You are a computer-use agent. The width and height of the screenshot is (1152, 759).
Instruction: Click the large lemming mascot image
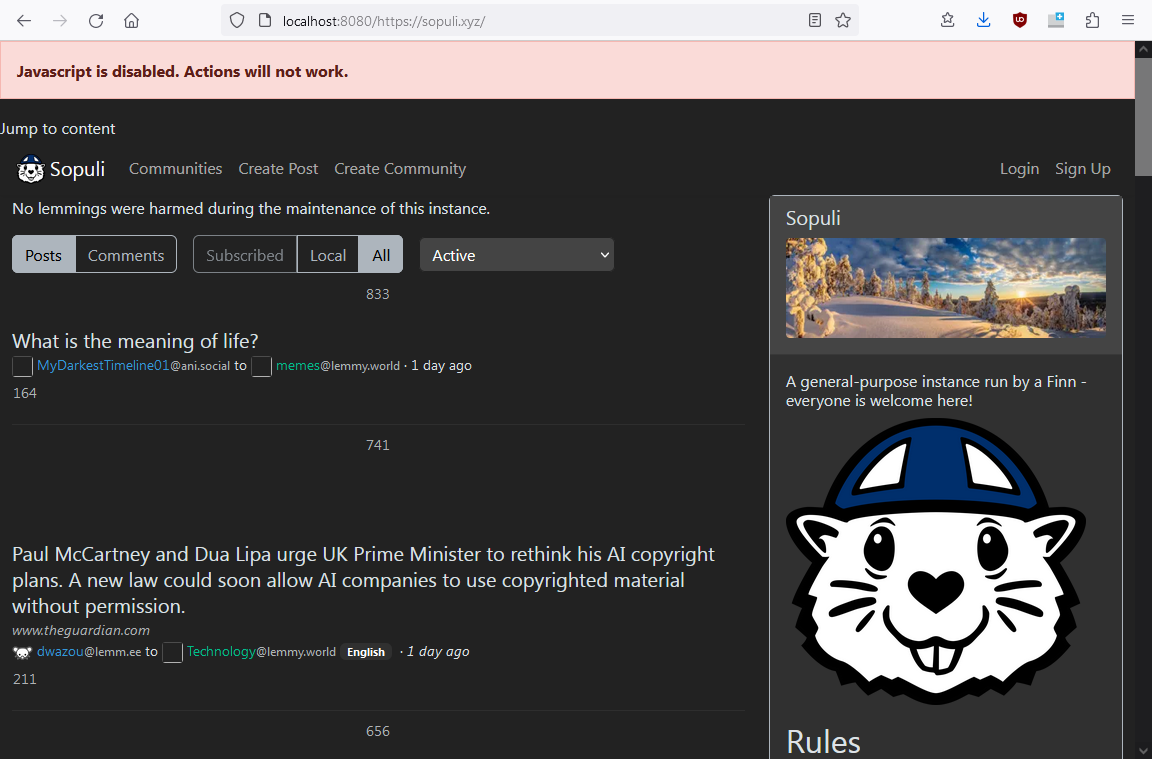tap(935, 561)
